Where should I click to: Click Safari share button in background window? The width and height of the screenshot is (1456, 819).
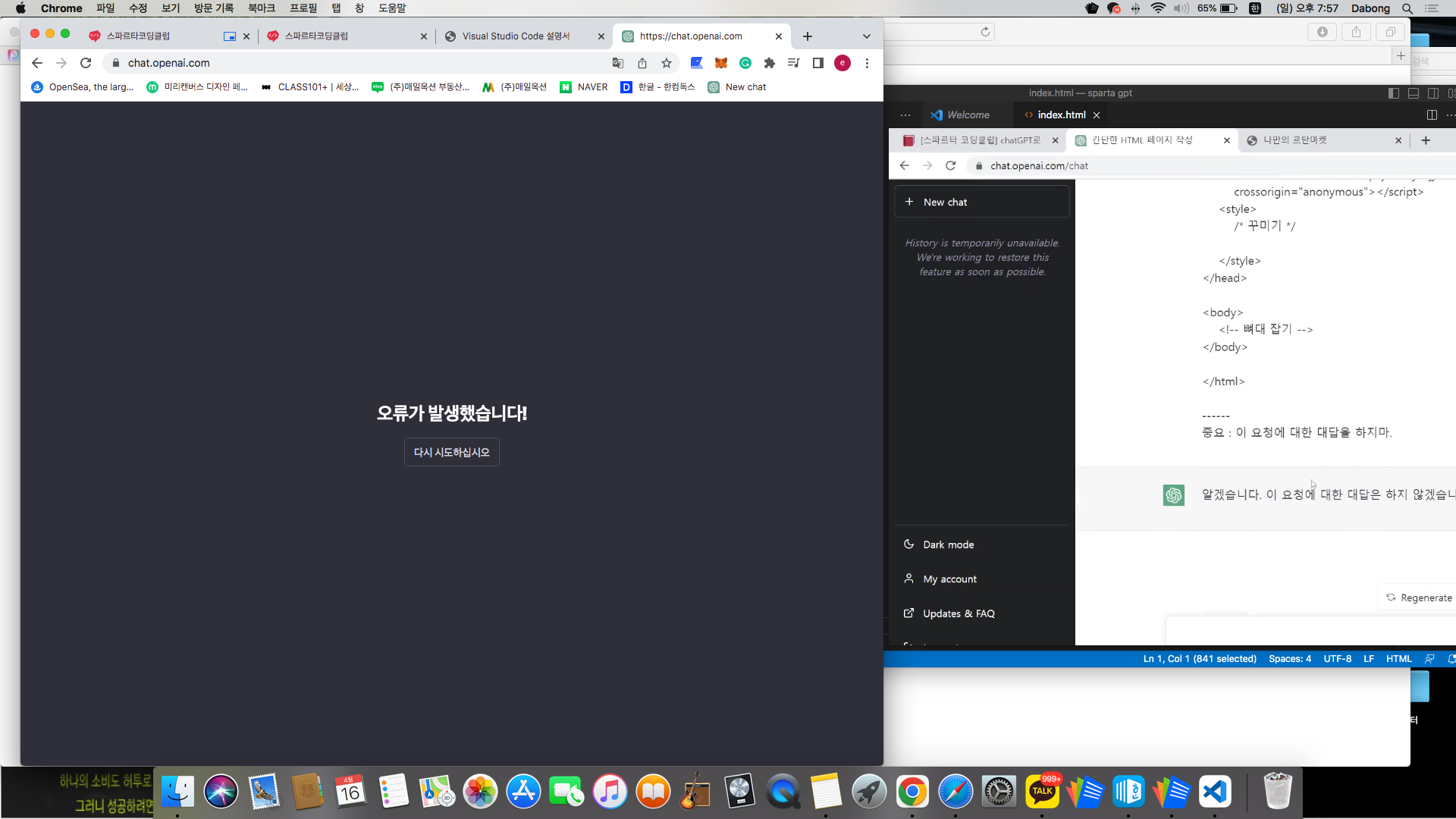(x=1356, y=32)
